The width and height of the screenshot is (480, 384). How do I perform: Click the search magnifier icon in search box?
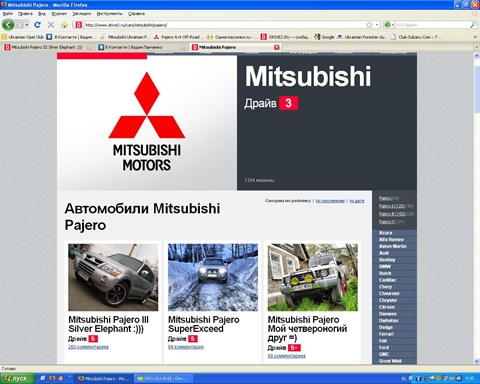click(x=473, y=25)
